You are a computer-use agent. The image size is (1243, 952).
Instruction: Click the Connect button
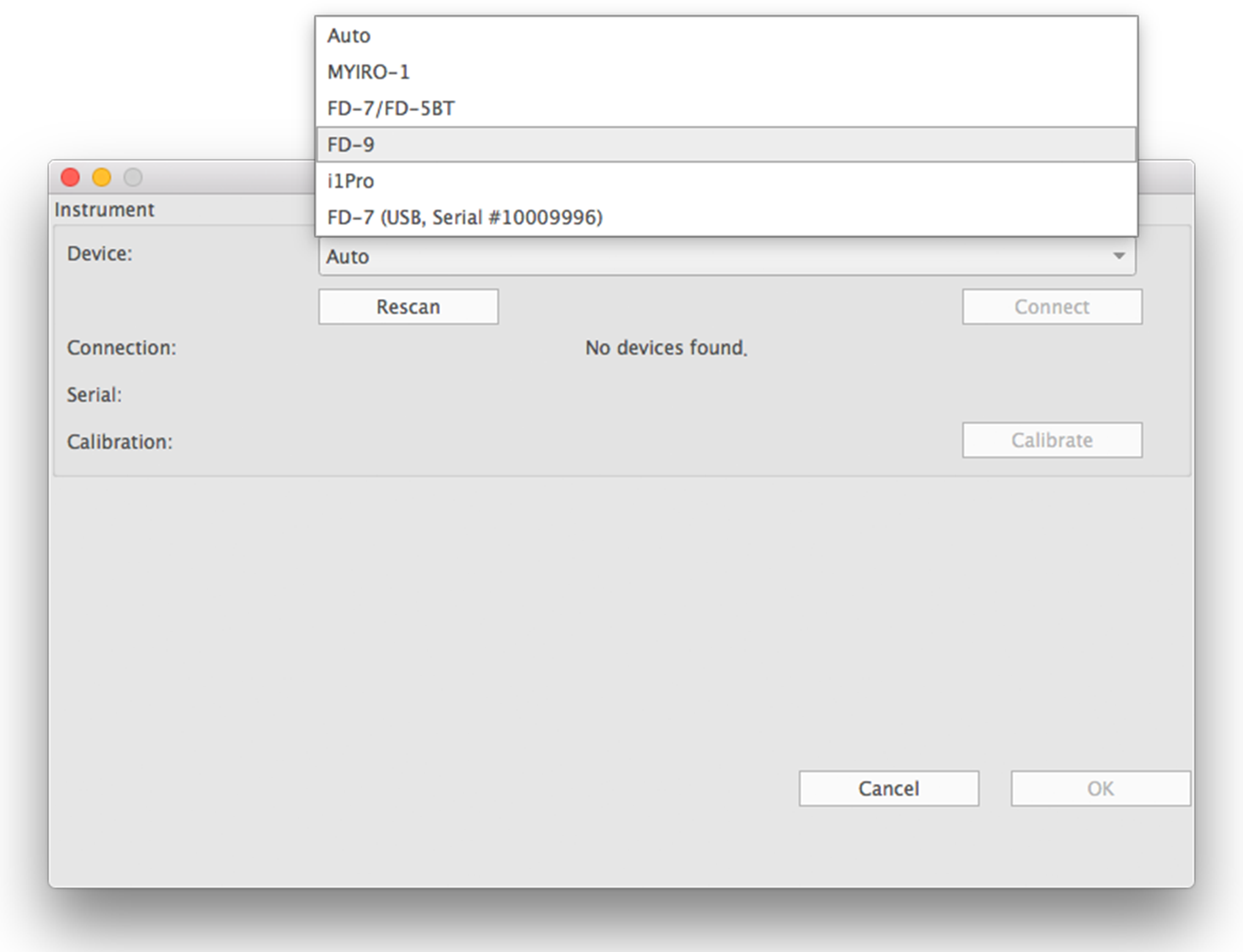click(x=1052, y=306)
